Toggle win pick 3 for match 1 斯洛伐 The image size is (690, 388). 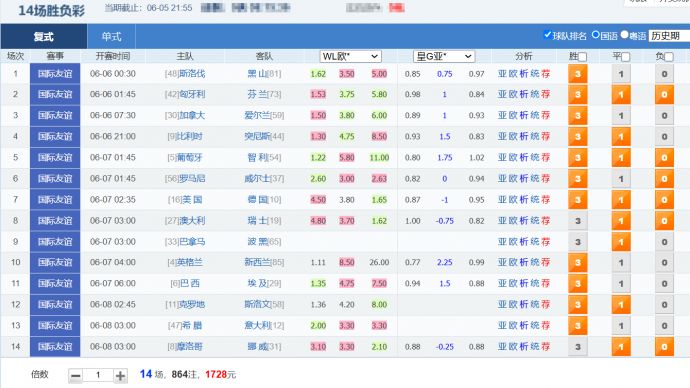click(578, 74)
